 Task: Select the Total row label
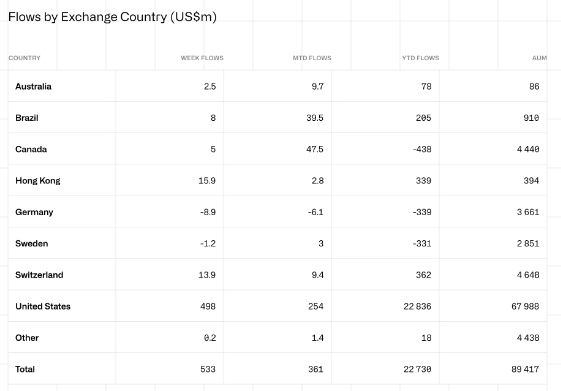pyautogui.click(x=25, y=369)
